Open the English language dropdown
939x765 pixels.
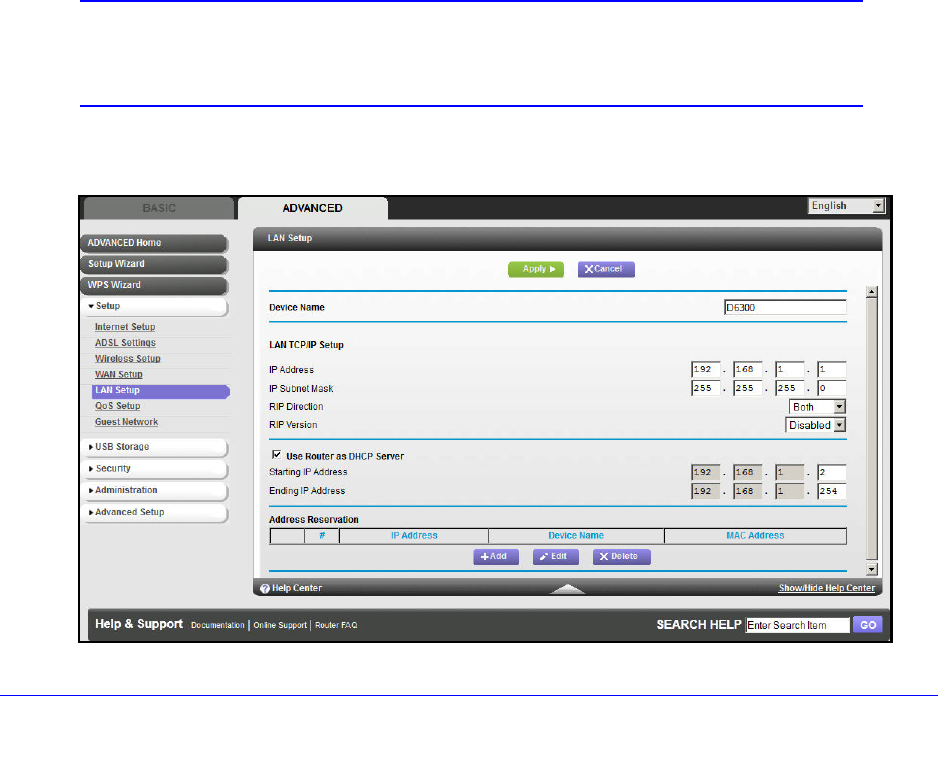[846, 205]
